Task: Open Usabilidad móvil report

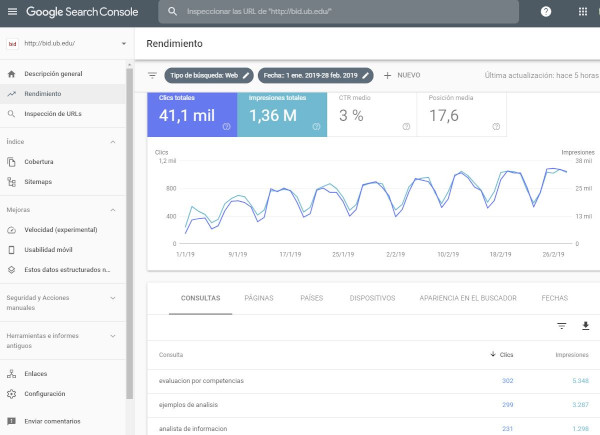Action: [63, 250]
